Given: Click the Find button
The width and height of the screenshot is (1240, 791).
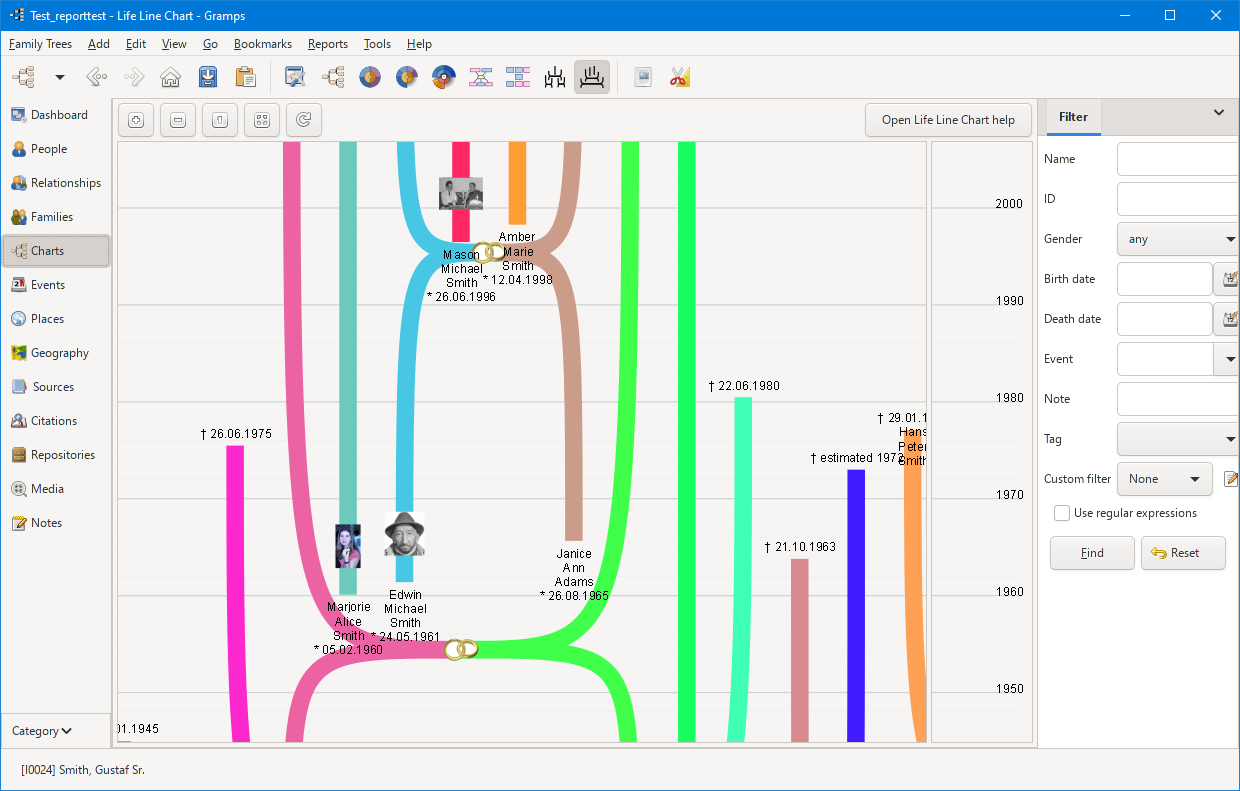Looking at the screenshot, I should [x=1092, y=553].
